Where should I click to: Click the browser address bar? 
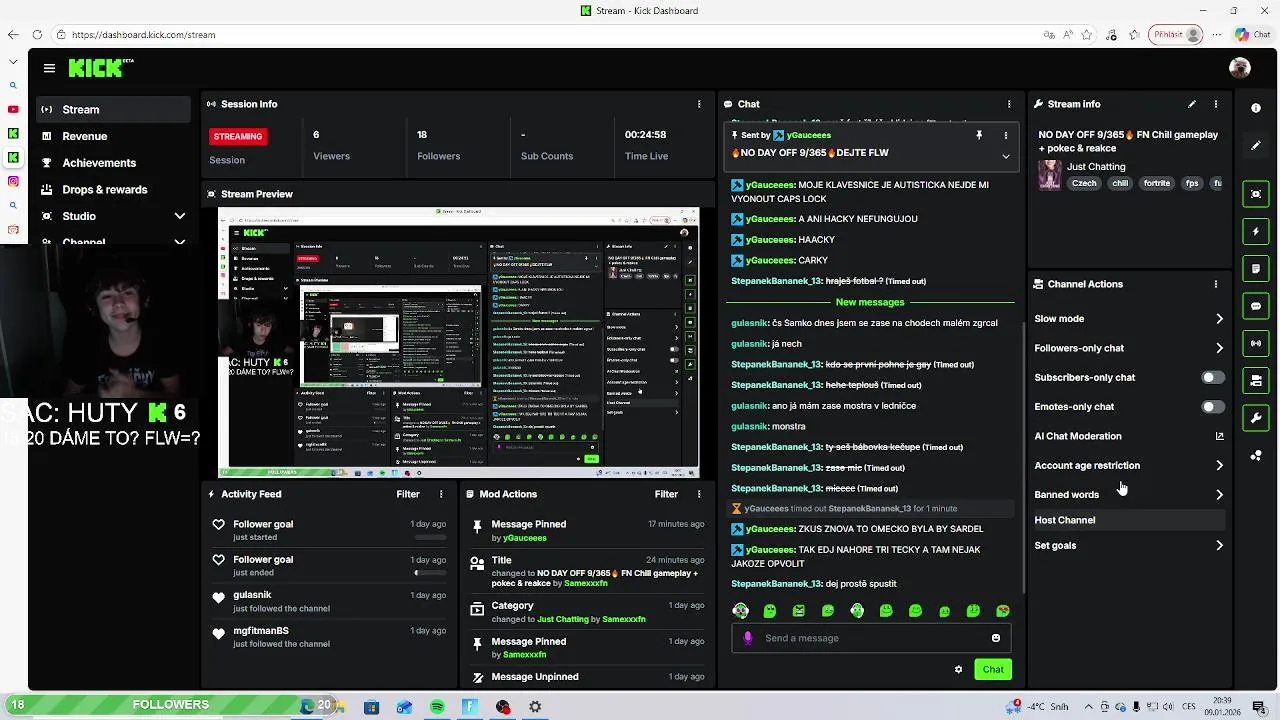[575, 34]
